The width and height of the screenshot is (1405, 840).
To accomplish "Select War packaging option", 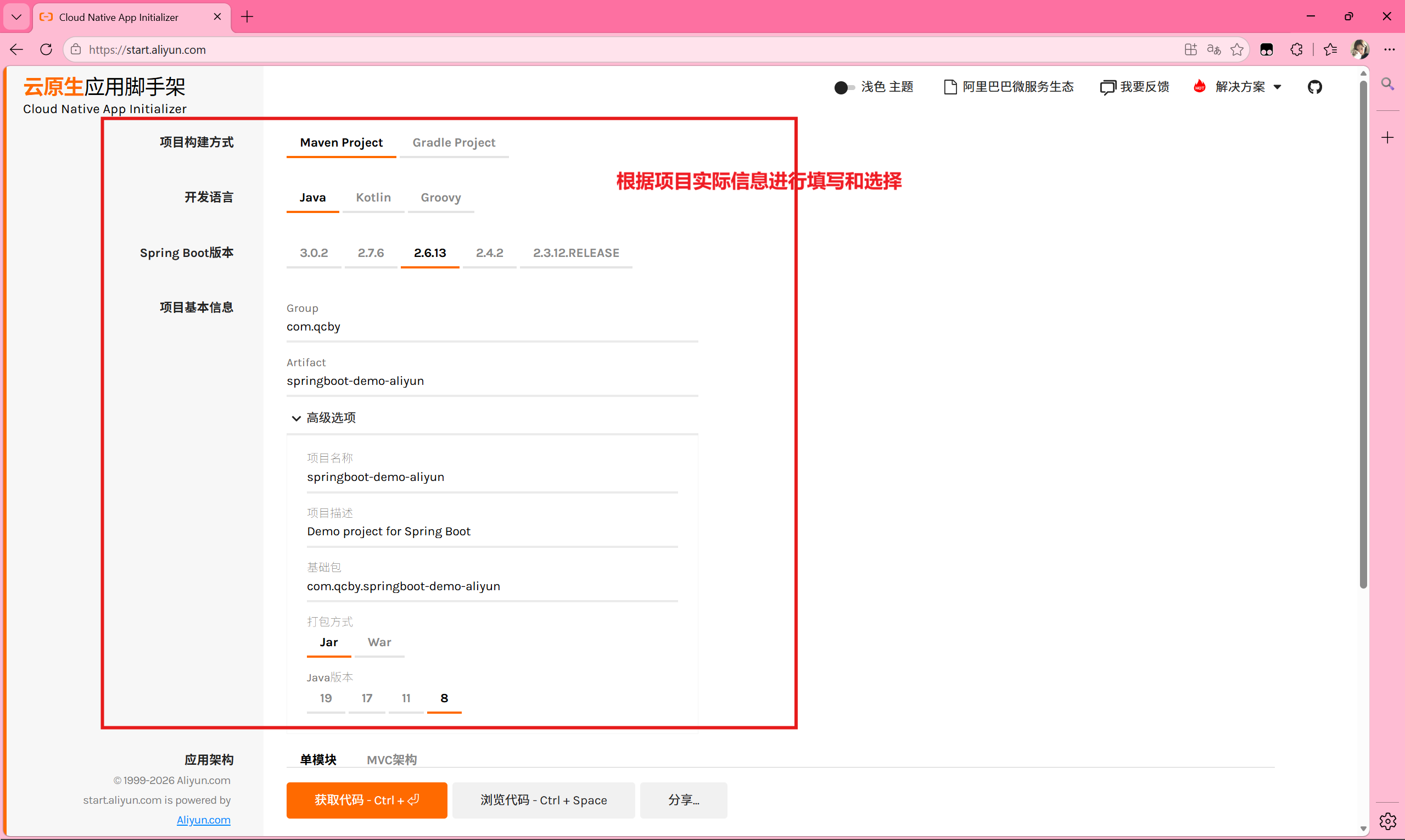I will [x=379, y=642].
